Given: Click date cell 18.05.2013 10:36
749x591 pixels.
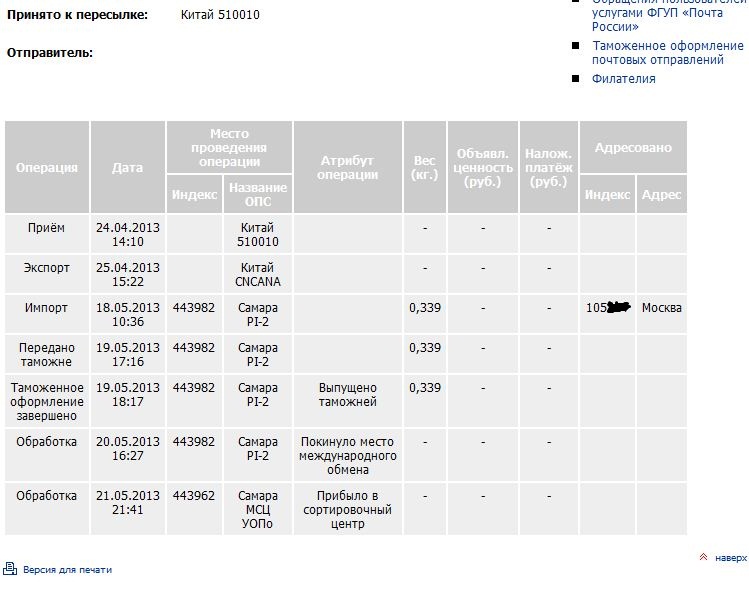Looking at the screenshot, I should click(x=128, y=314).
